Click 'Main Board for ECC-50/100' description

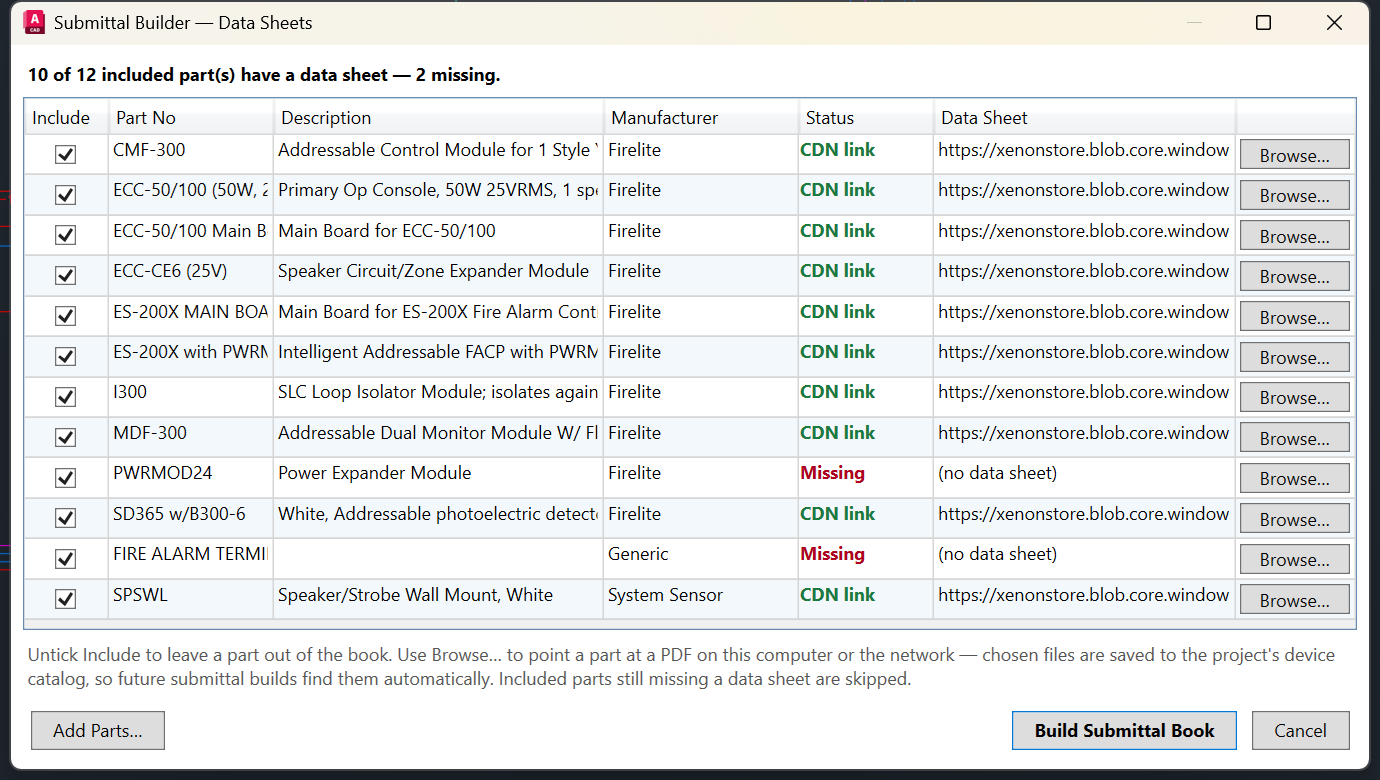pos(387,231)
